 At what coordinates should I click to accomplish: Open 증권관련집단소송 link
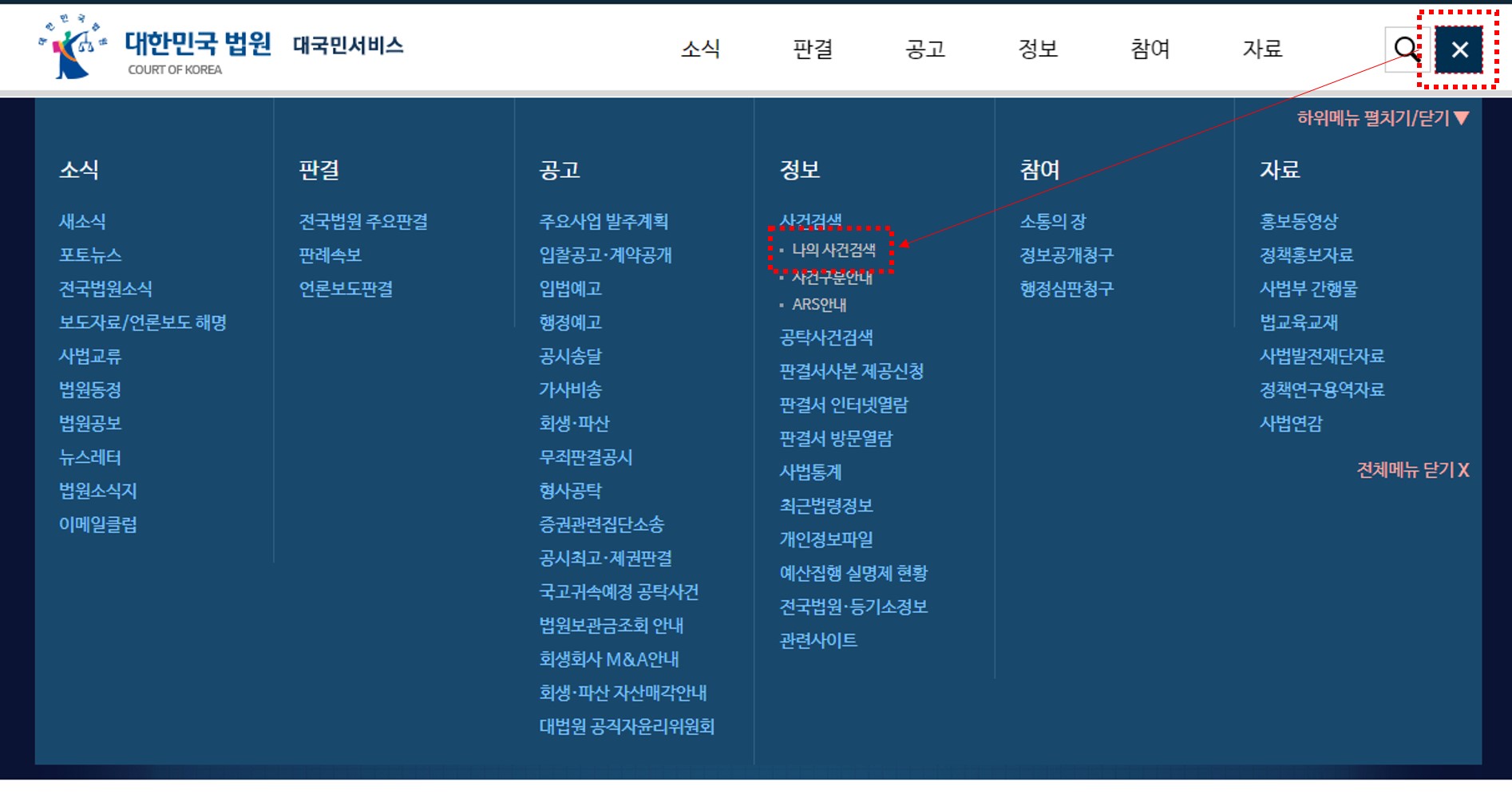click(x=601, y=524)
